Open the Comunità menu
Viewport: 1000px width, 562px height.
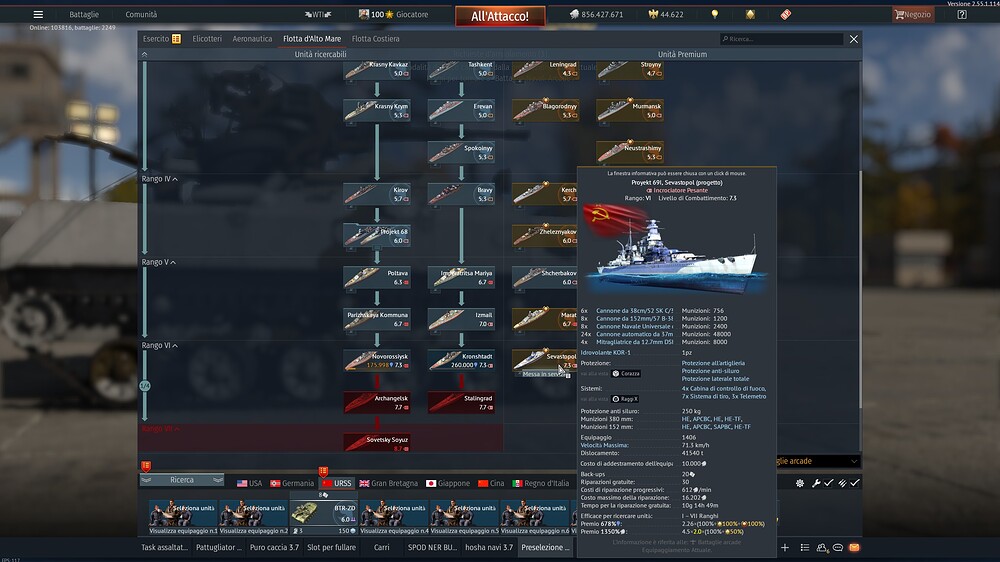pos(141,14)
